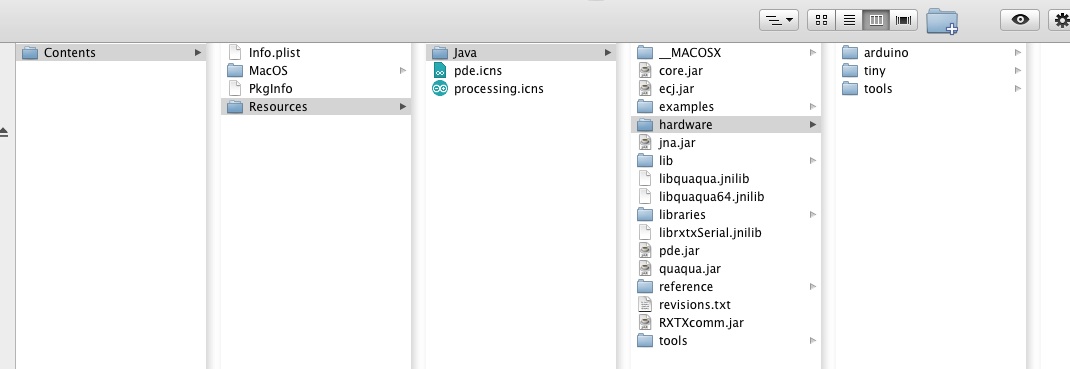Click the Quick Look eye button
1070x369 pixels.
pyautogui.click(x=1020, y=20)
